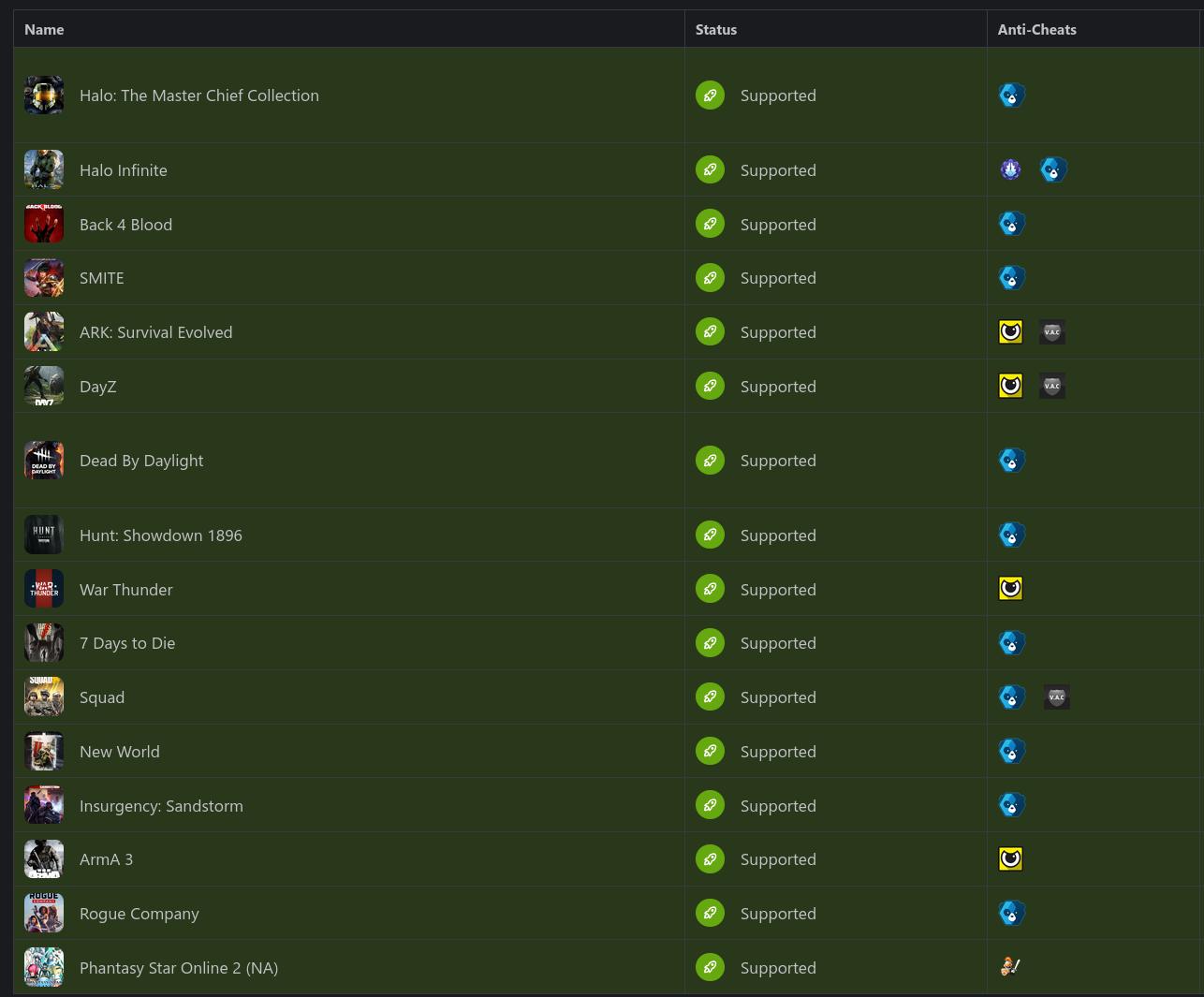This screenshot has width=1204, height=997.
Task: Click Easy Anti-Cheat icon for Dead By Daylight
Action: [x=1011, y=461]
